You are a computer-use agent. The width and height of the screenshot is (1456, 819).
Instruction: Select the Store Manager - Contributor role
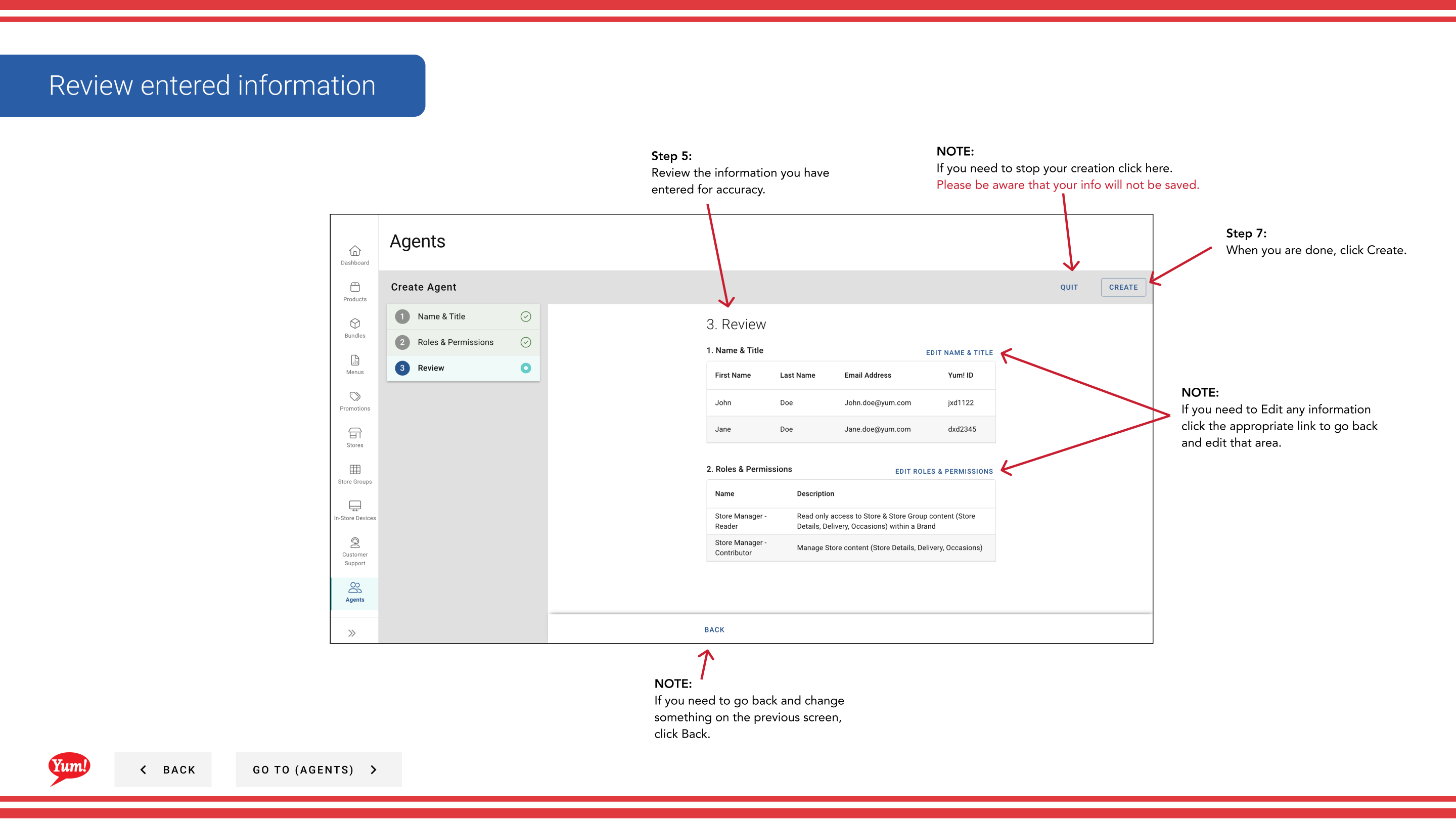point(741,548)
